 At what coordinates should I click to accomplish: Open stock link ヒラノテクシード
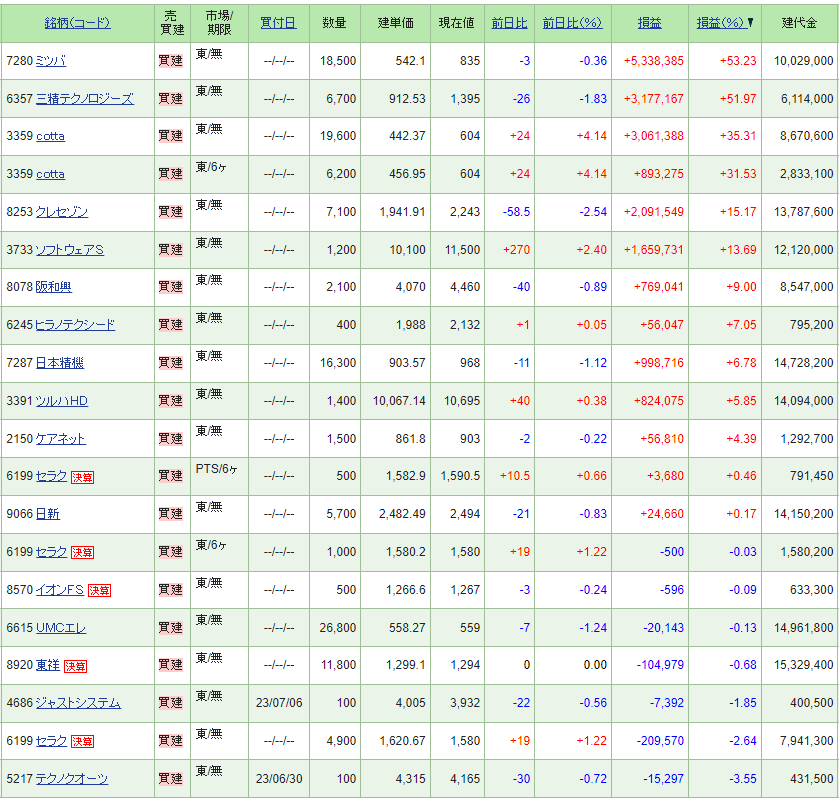(75, 325)
